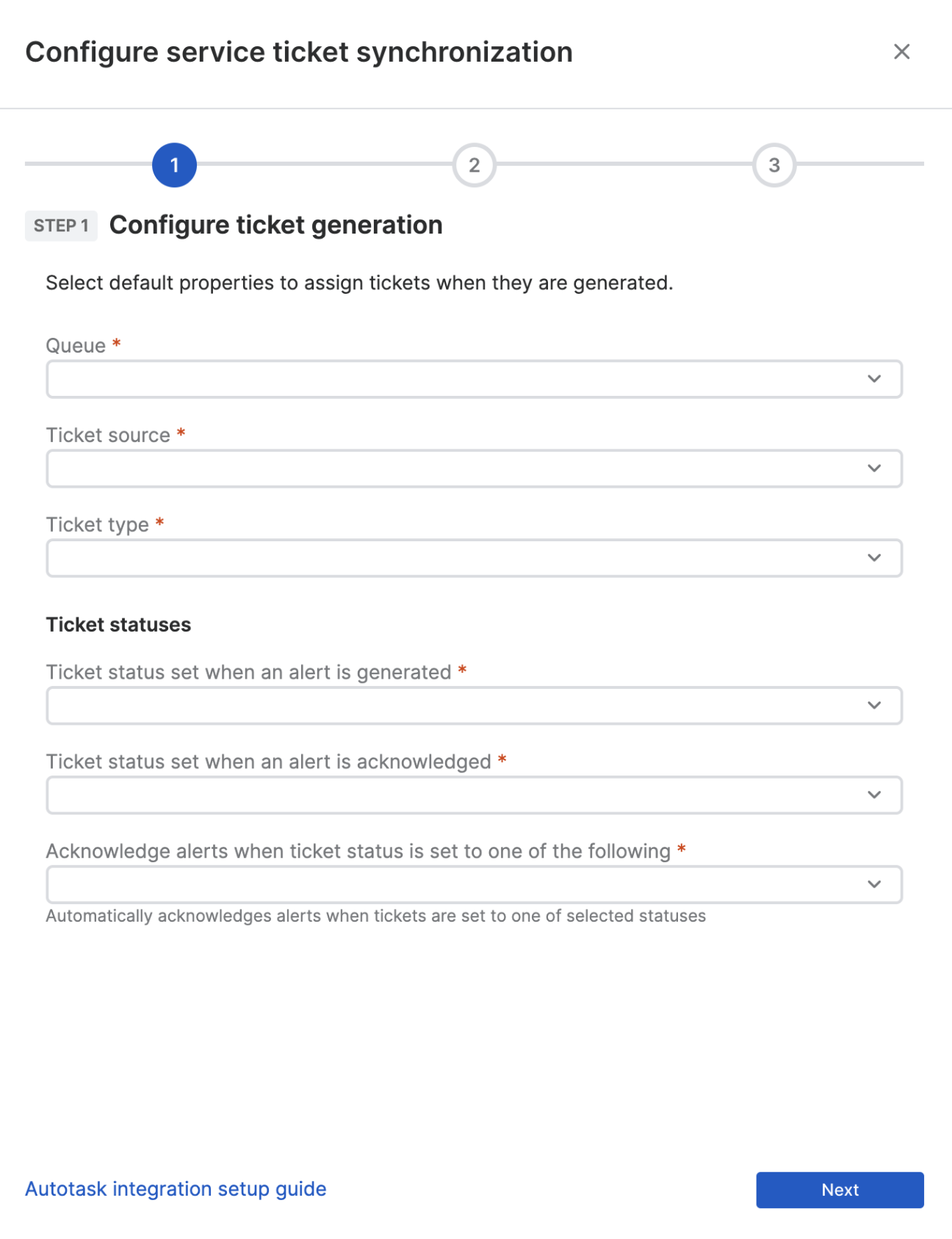Click chevron of Acknowledge alerts field
The width and height of the screenshot is (952, 1239).
click(x=873, y=884)
